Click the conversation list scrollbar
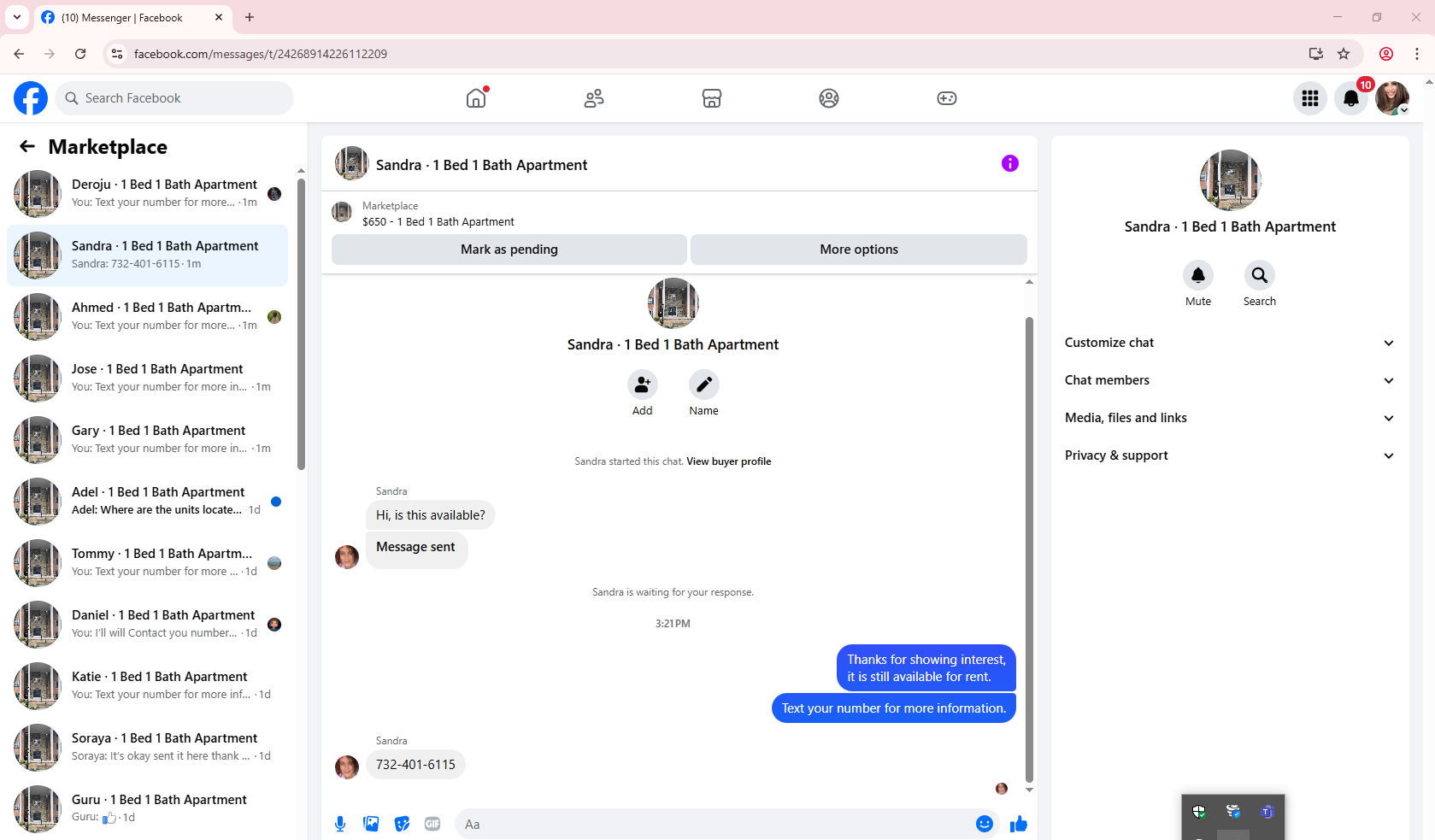This screenshot has width=1435, height=840. tap(301, 325)
